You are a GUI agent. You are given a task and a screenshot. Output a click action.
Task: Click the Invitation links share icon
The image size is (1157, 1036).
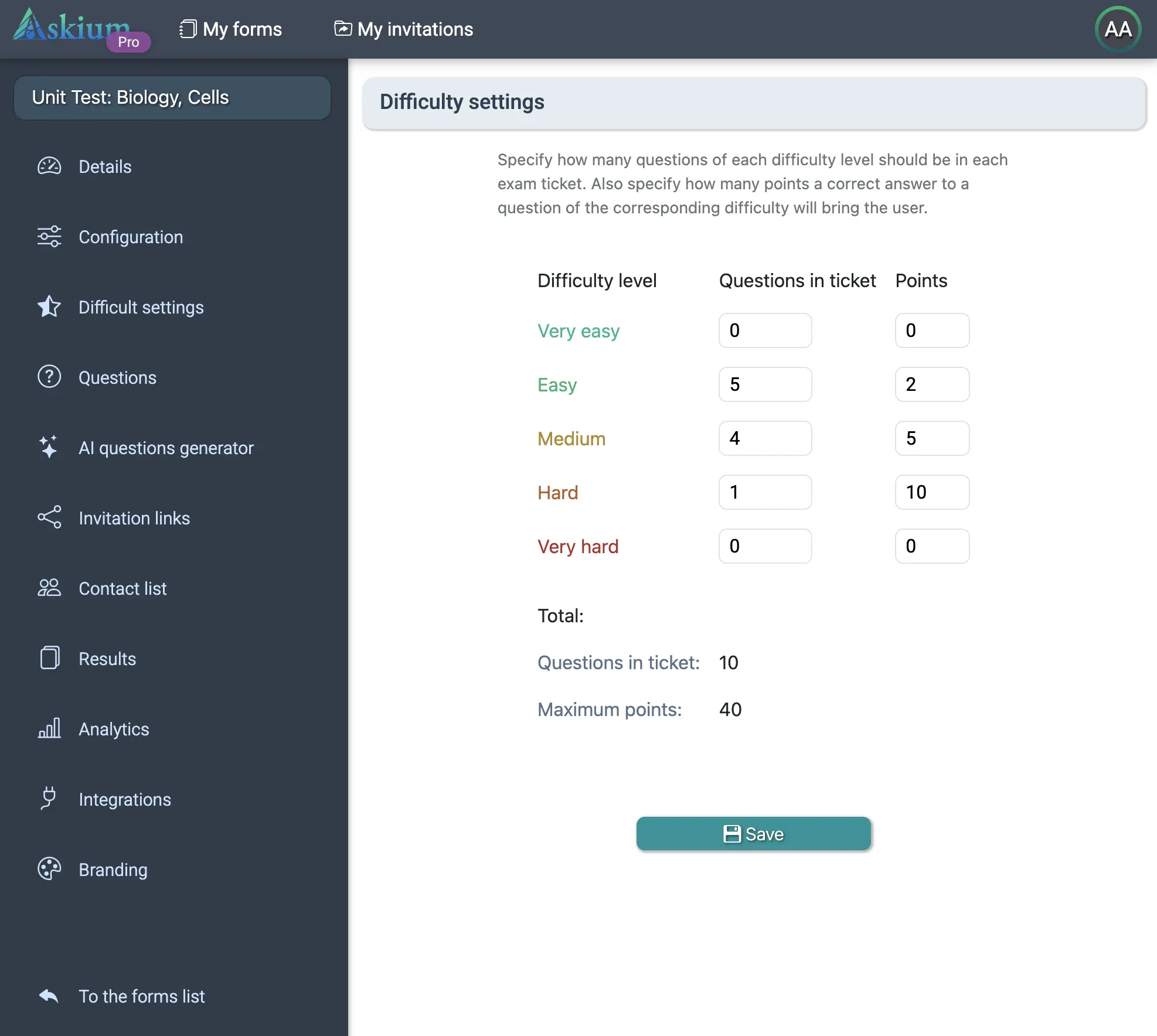[49, 517]
